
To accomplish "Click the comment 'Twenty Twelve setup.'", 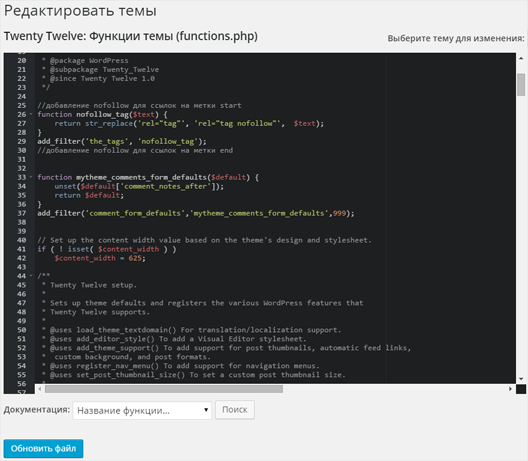I will pos(94,285).
